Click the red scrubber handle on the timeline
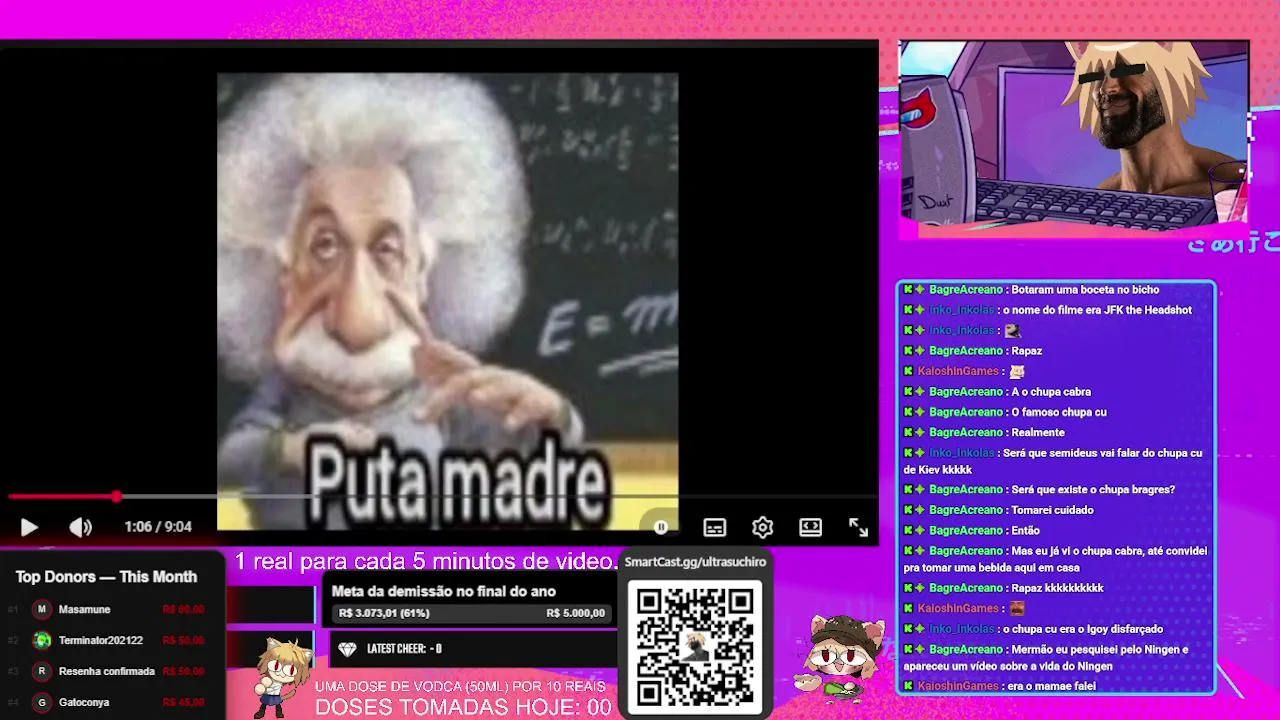The width and height of the screenshot is (1280, 720). click(x=117, y=496)
